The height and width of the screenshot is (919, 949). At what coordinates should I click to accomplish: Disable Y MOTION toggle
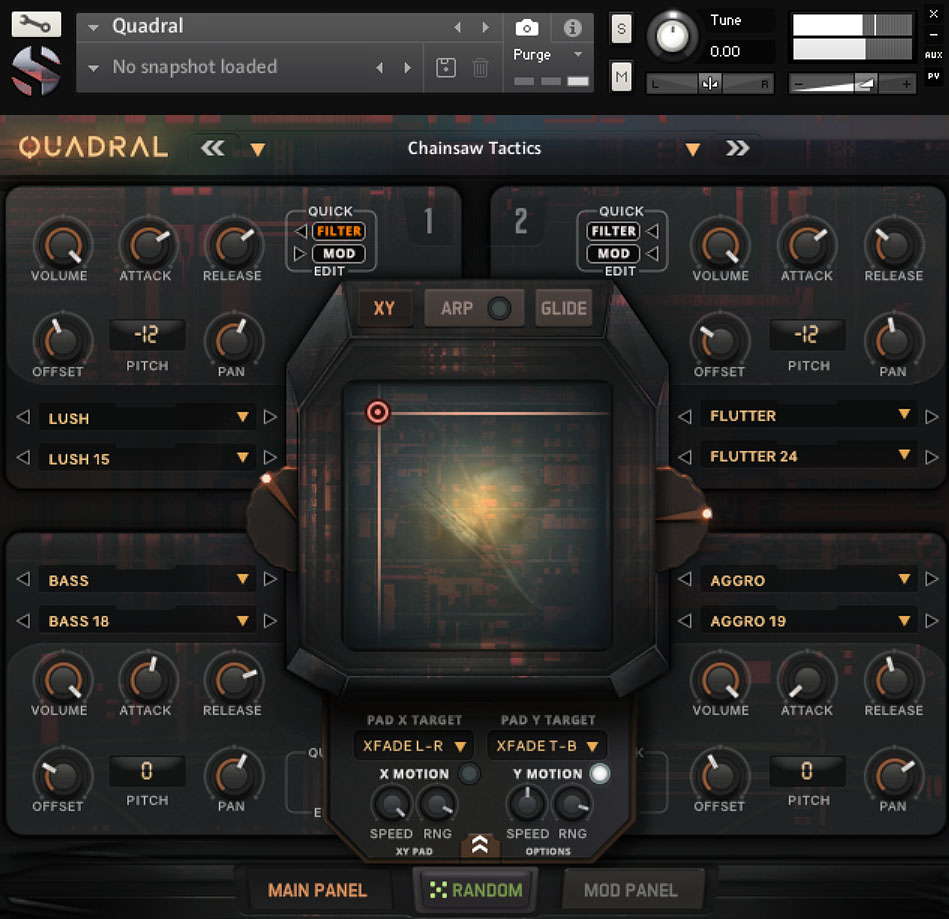[599, 774]
